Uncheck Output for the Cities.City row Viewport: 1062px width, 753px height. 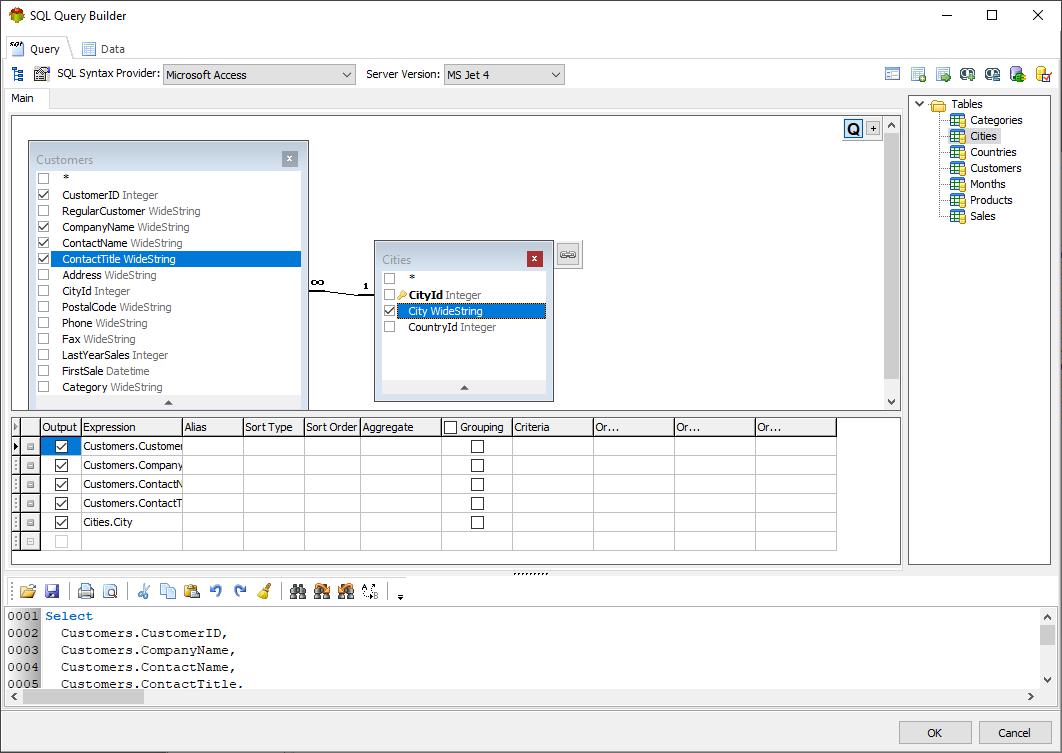pyautogui.click(x=61, y=522)
